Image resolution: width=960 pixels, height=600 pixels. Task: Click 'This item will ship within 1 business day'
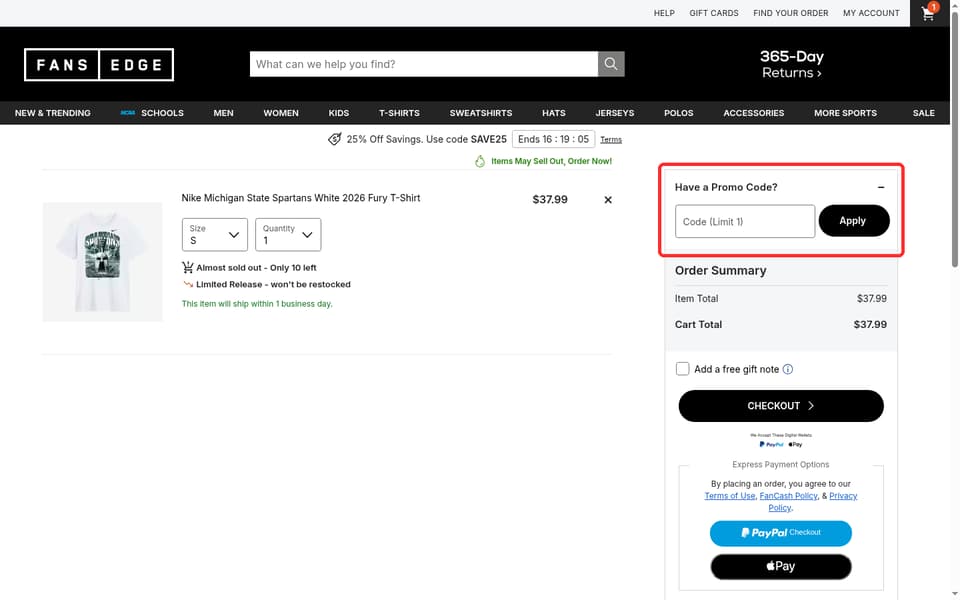tap(257, 304)
